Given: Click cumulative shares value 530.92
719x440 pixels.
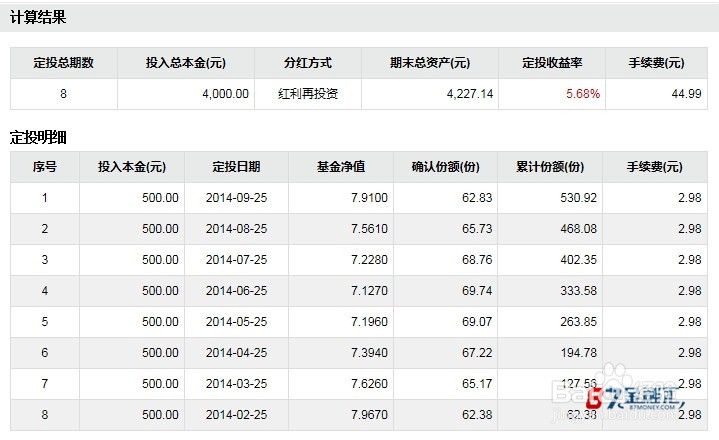Looking at the screenshot, I should (x=579, y=198).
